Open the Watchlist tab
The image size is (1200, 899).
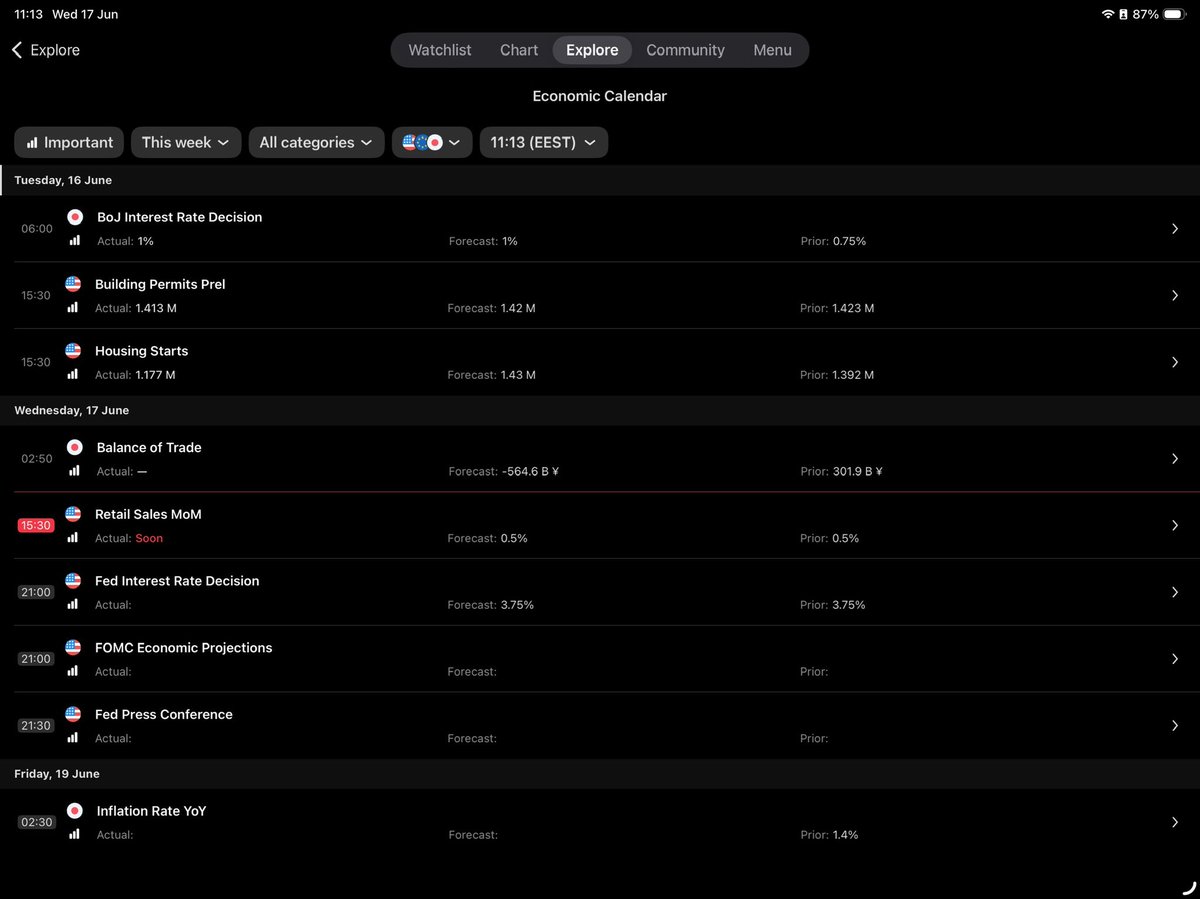click(x=440, y=50)
